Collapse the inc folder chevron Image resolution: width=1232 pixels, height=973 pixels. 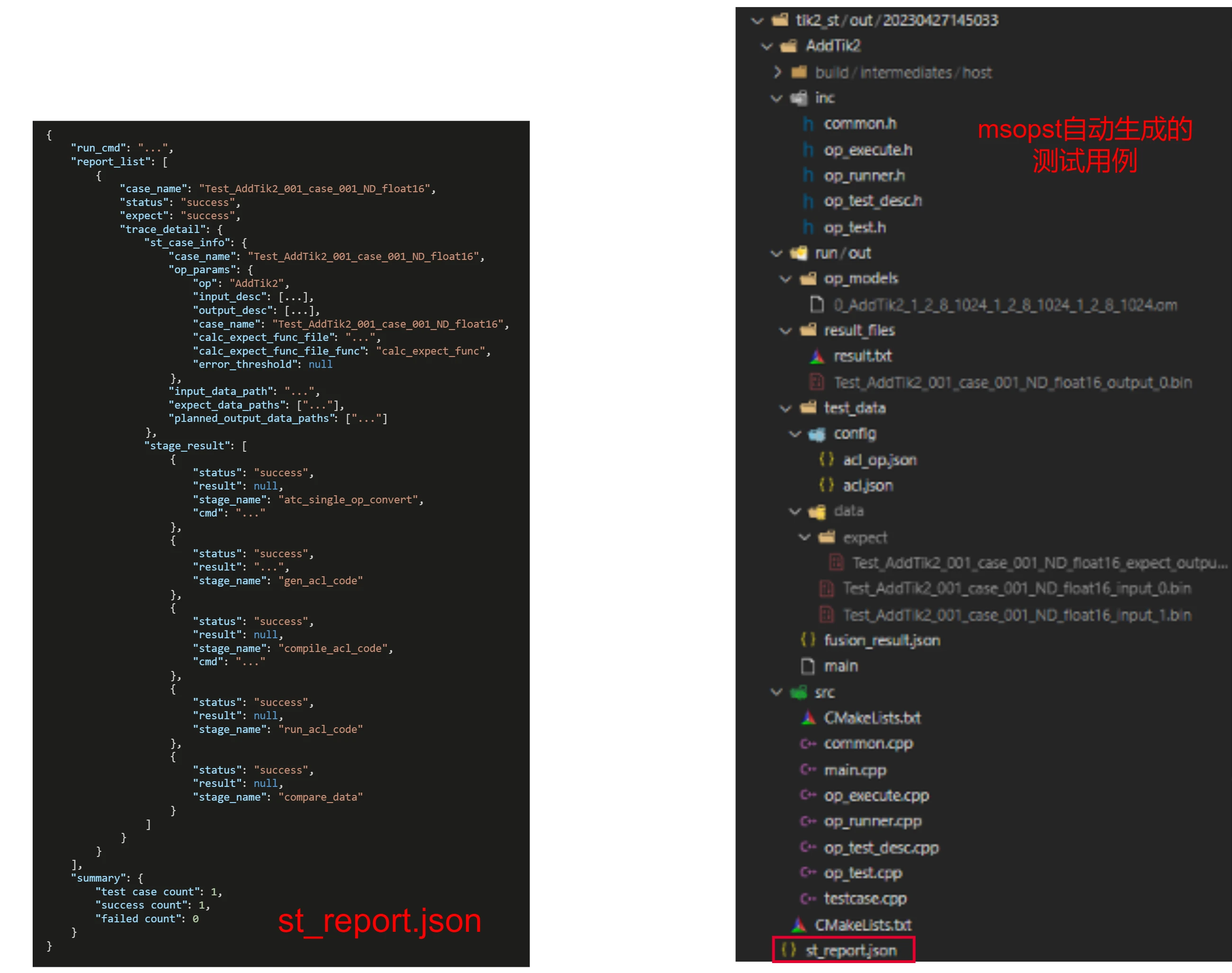(x=777, y=98)
